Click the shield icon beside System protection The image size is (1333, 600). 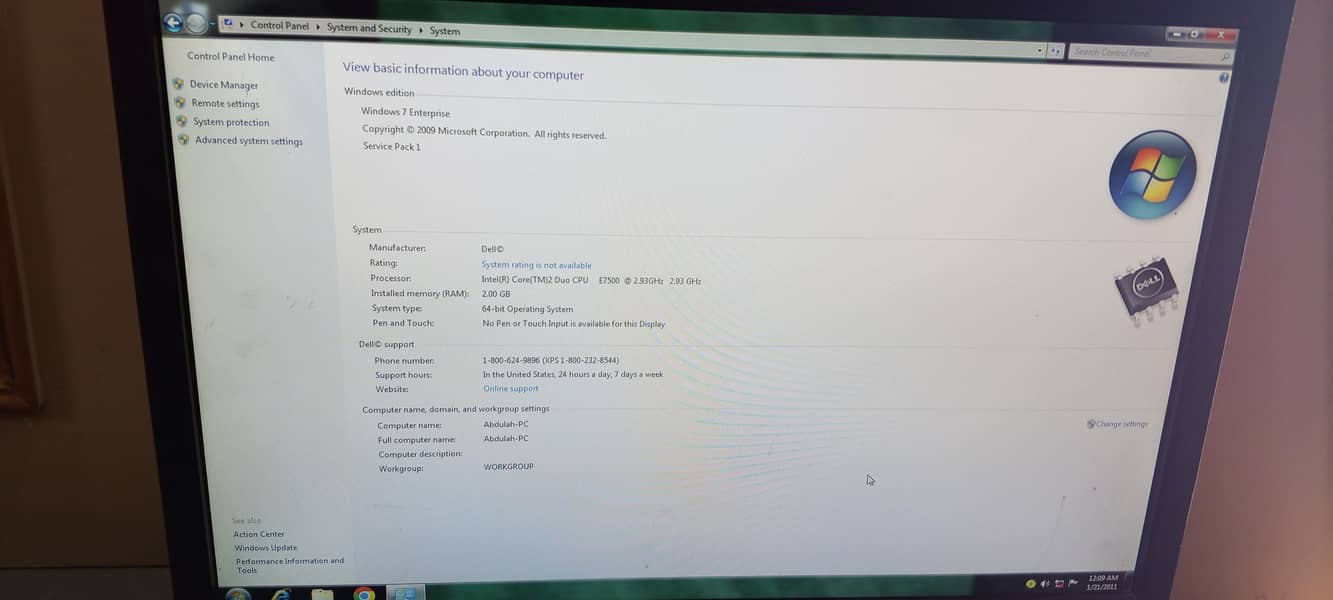[x=182, y=121]
